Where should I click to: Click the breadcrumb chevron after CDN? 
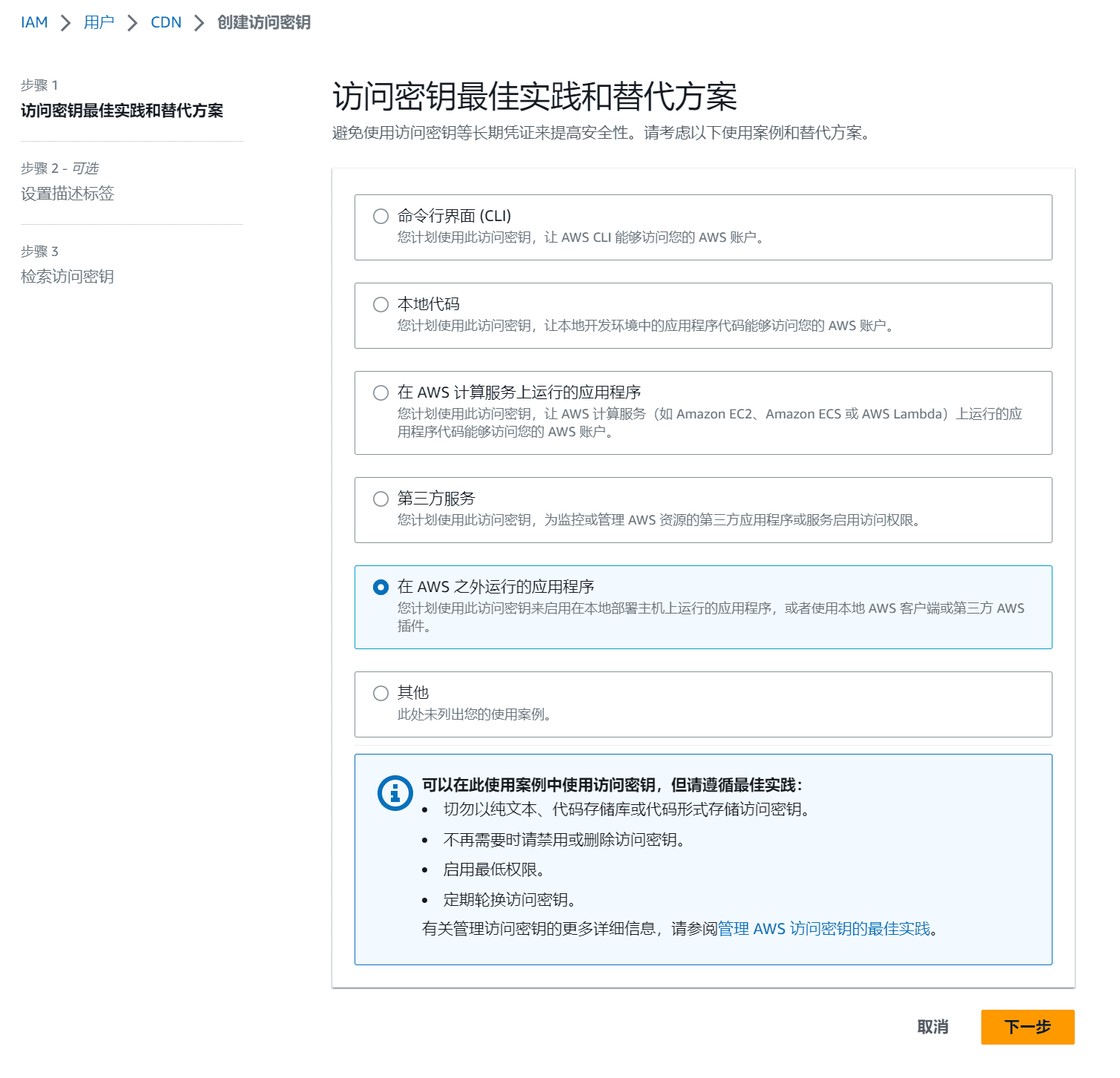pos(197,22)
